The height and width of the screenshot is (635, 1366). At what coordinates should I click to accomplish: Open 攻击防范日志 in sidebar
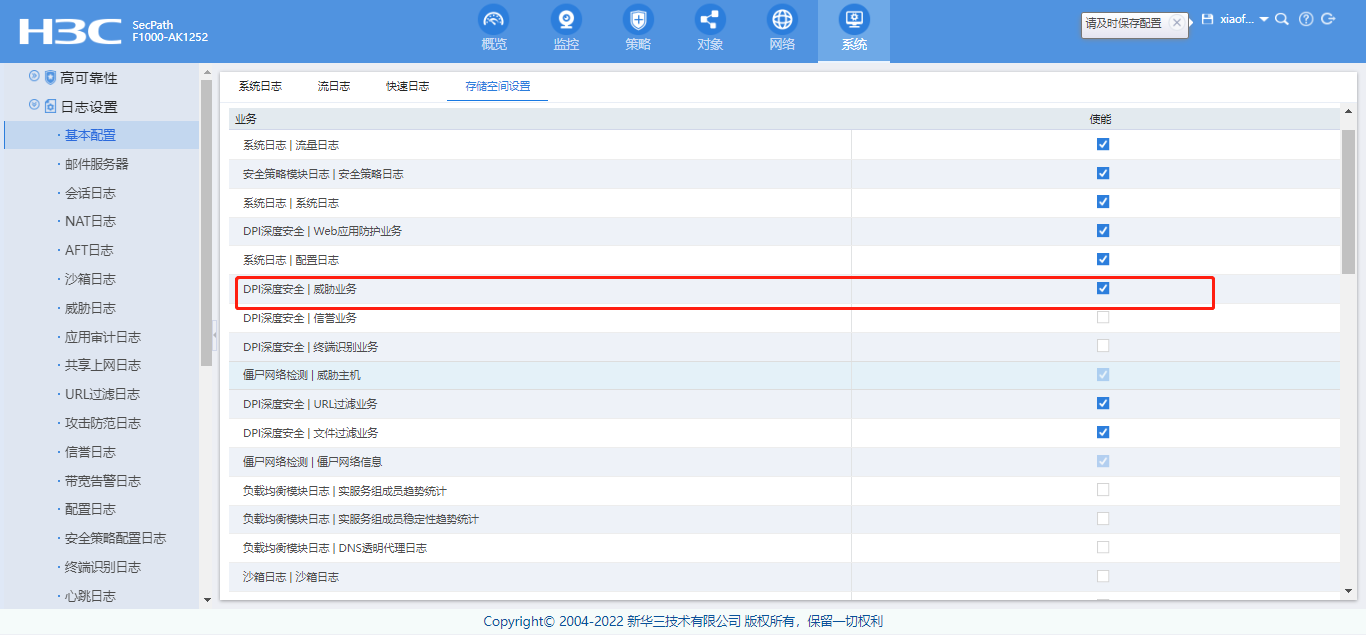(x=103, y=423)
